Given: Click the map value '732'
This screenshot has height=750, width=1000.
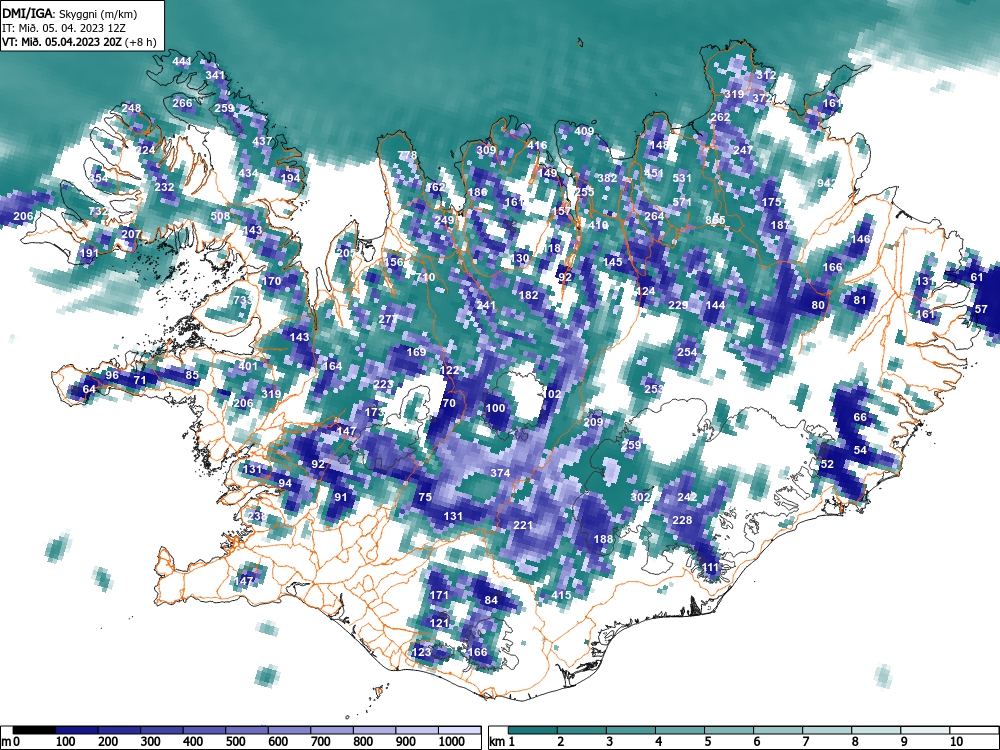Looking at the screenshot, I should point(98,211).
